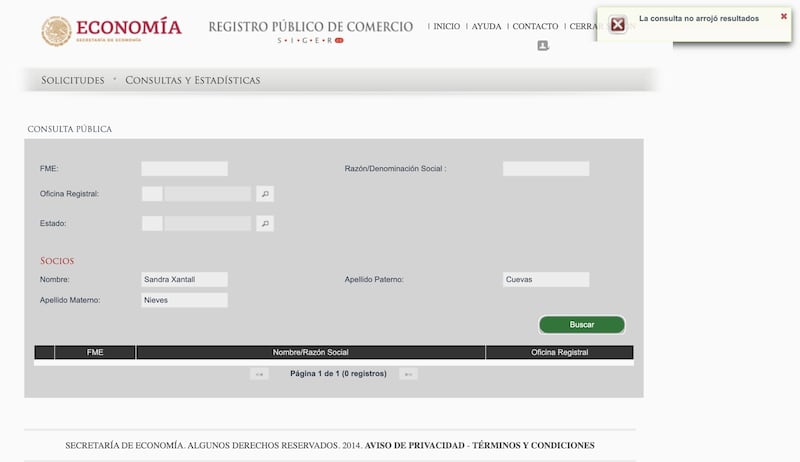The height and width of the screenshot is (462, 800).
Task: Click 'La consulta no arrojó resultados' message
Action: (699, 18)
